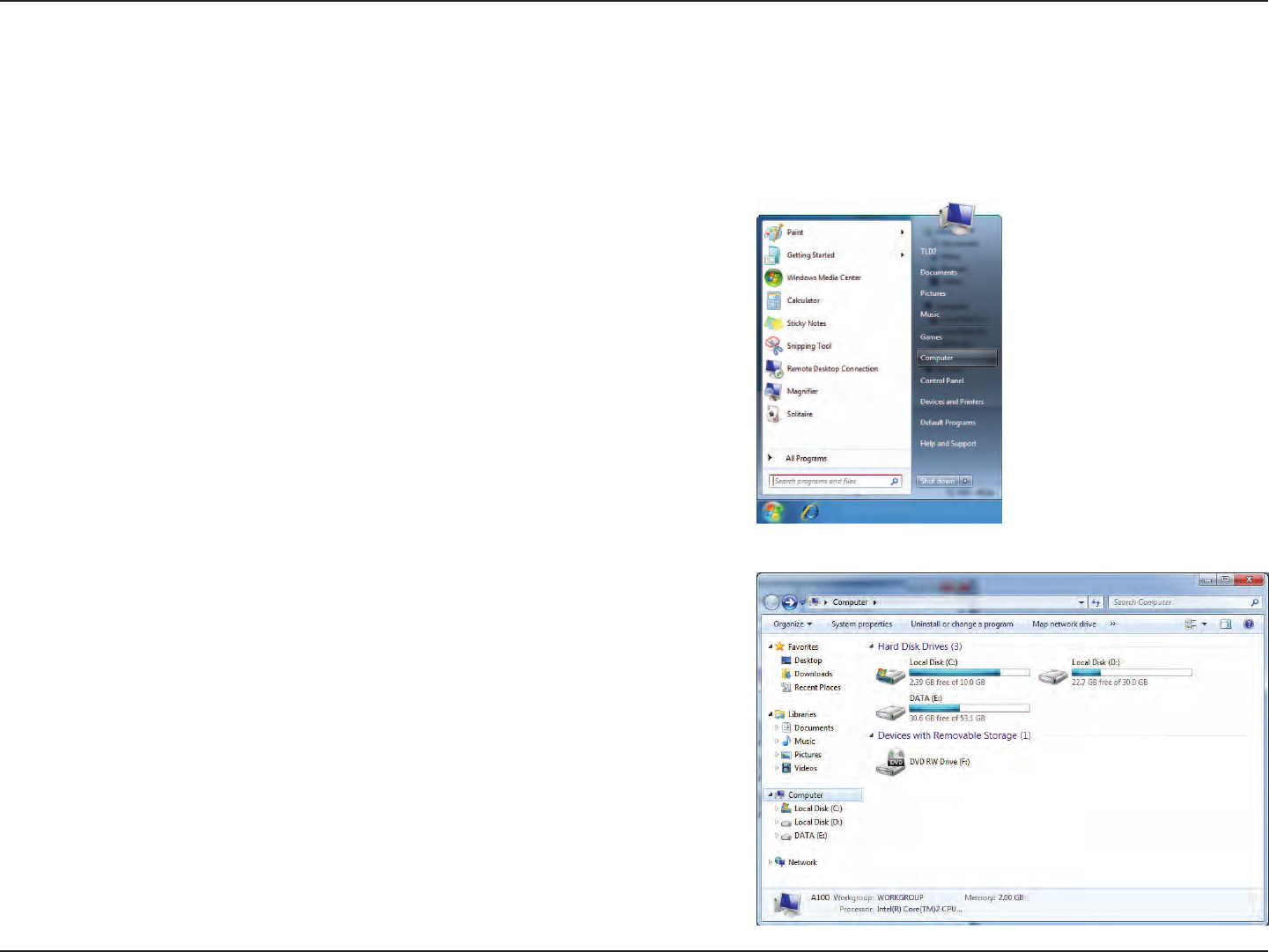Click System properties in toolbar
Image resolution: width=1269 pixels, height=952 pixels.
point(861,624)
